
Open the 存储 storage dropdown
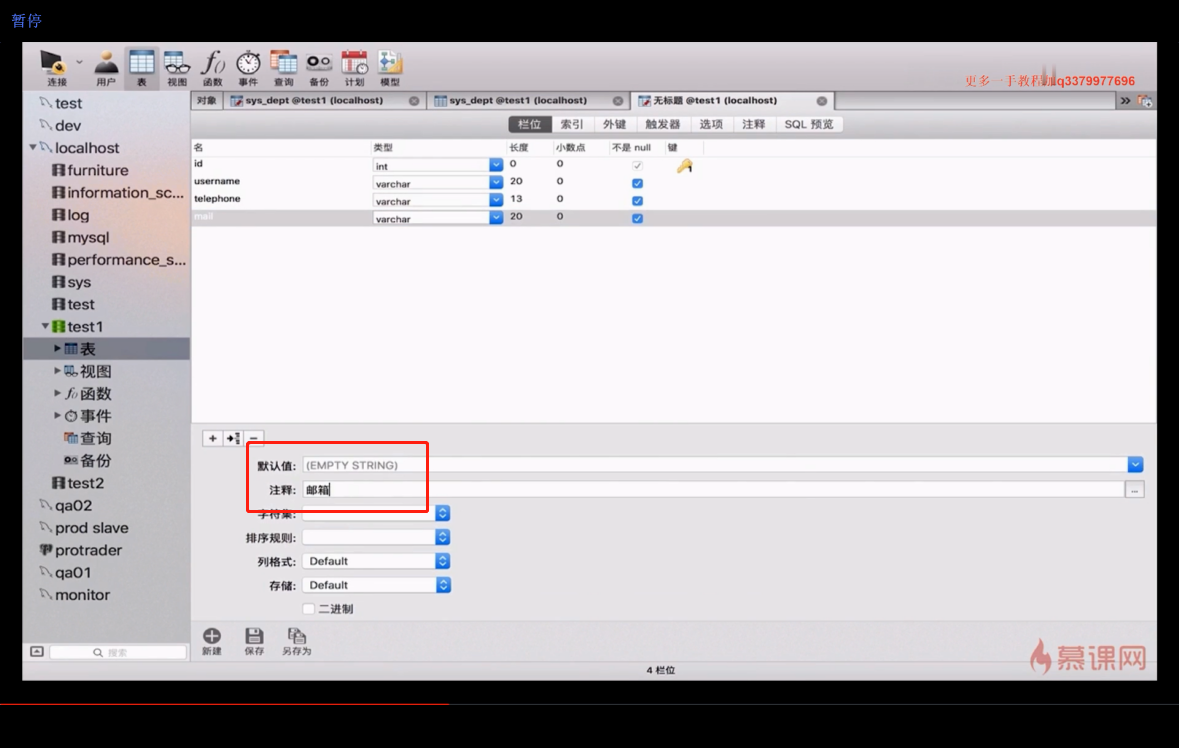tap(443, 585)
